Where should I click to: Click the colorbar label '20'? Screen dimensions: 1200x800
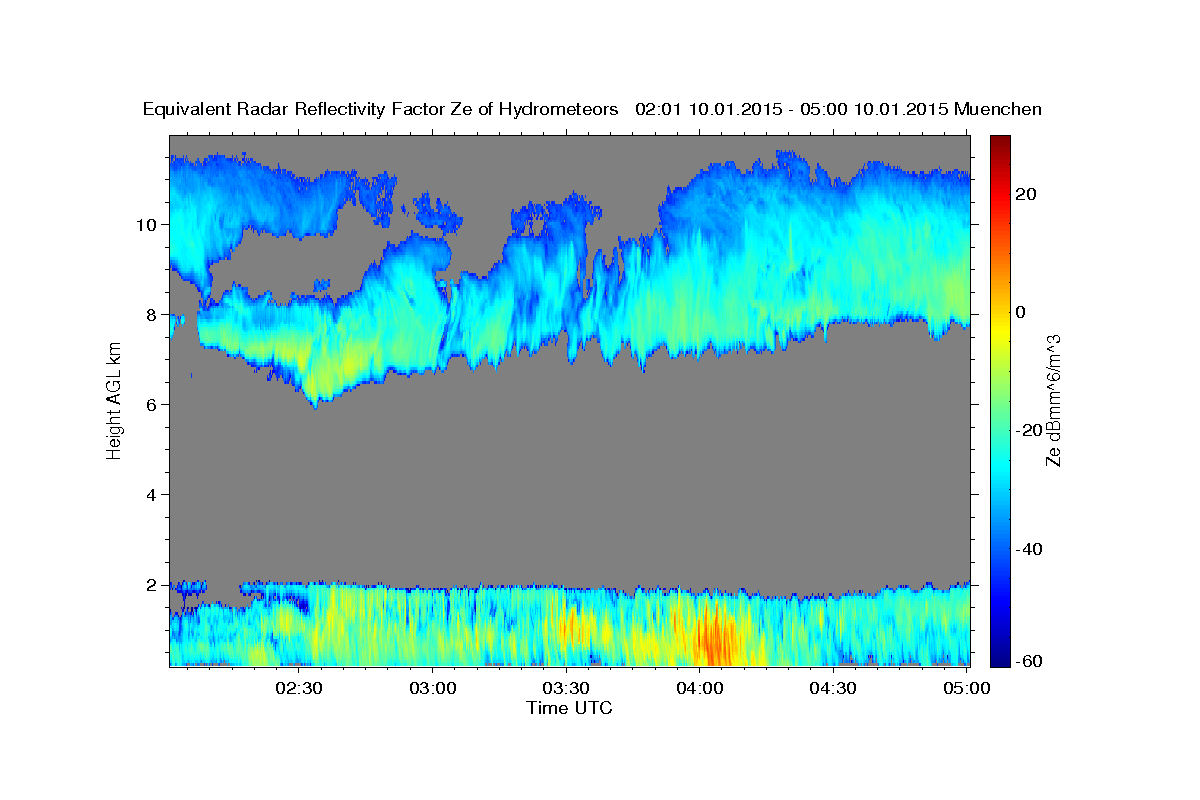click(1025, 194)
